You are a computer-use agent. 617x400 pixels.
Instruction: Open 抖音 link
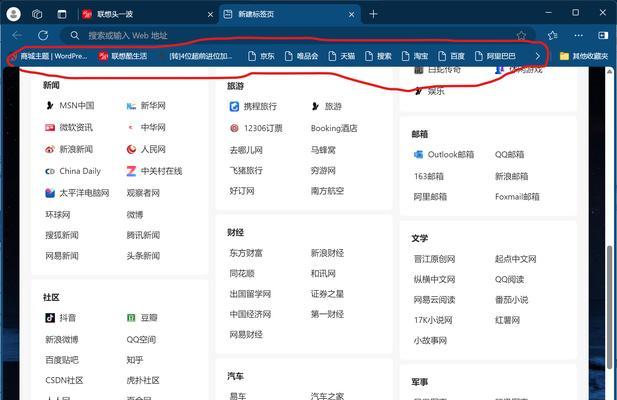click(61, 317)
